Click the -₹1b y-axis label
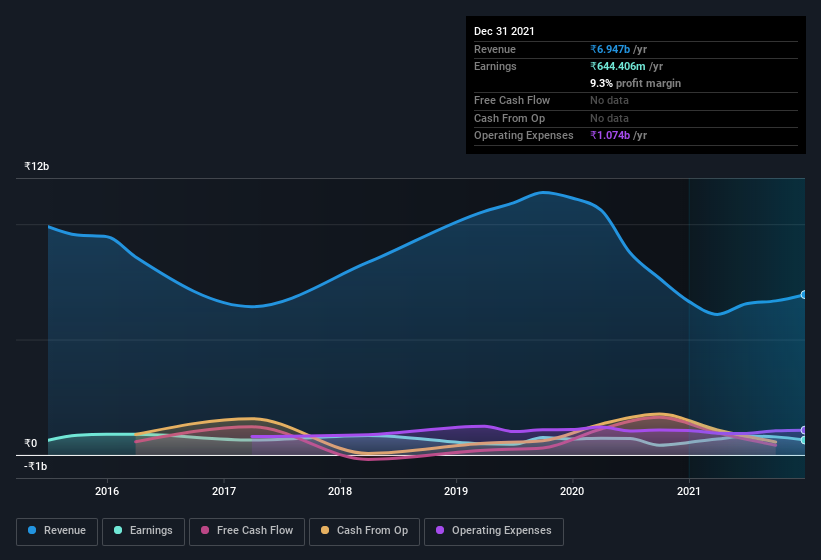The width and height of the screenshot is (821, 560). pos(36,466)
